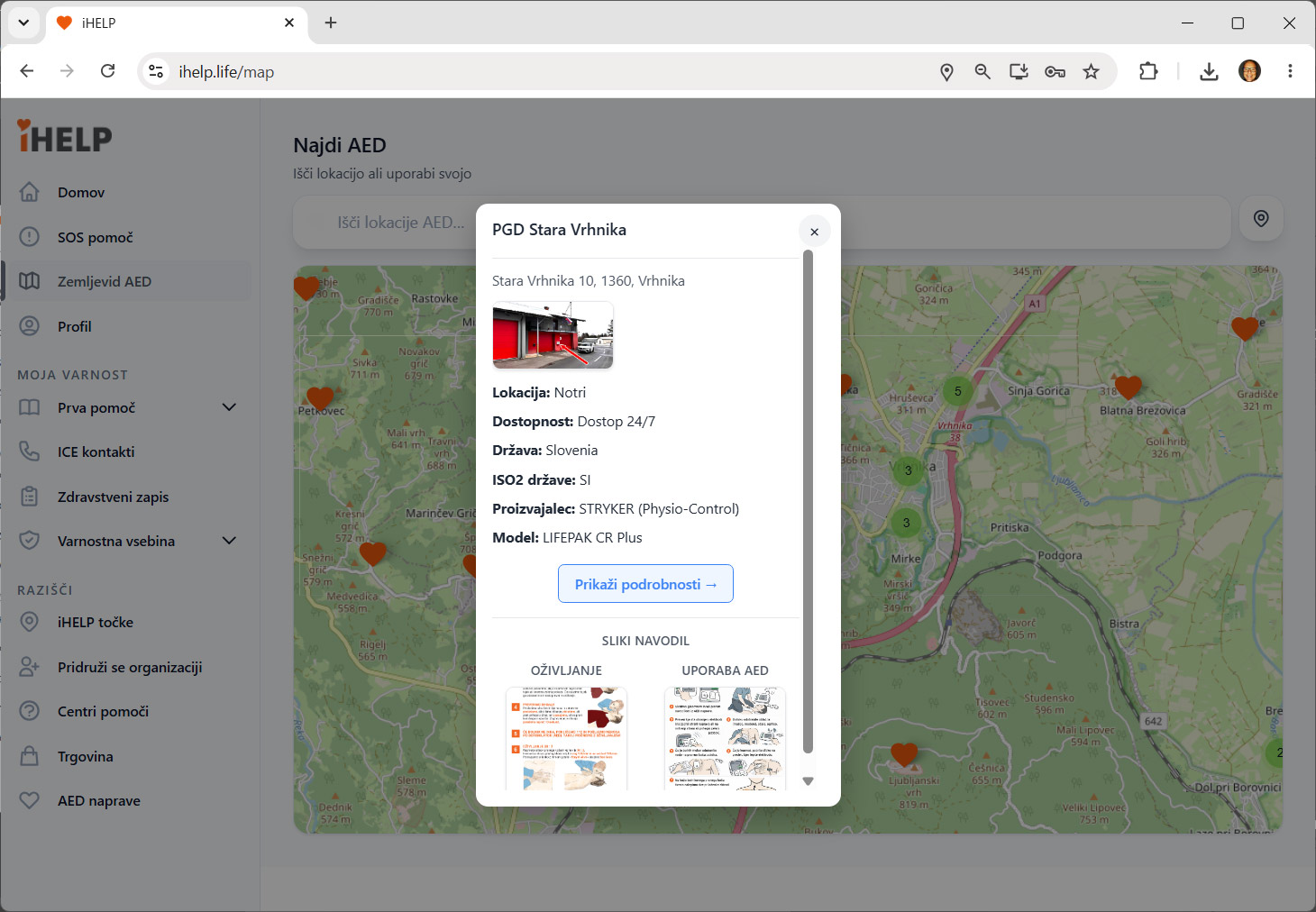Image resolution: width=1316 pixels, height=912 pixels.
Task: Open Zdravstveni zapis clipboard icon
Action: (30, 497)
